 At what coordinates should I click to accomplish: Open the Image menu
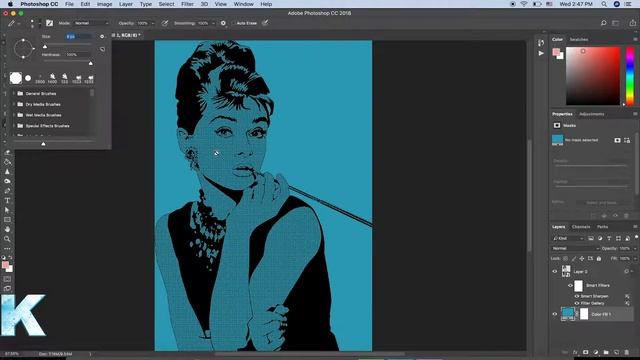click(x=104, y=4)
